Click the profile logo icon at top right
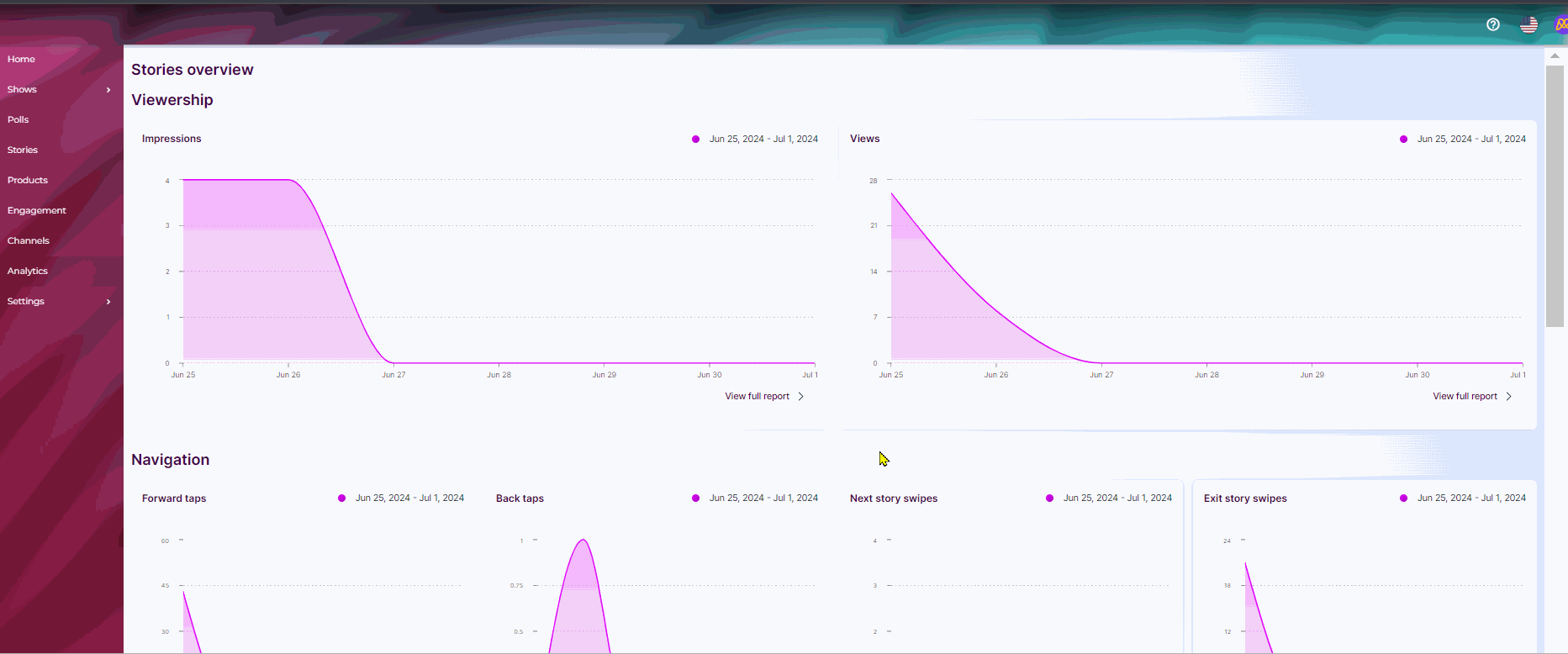The width and height of the screenshot is (1568, 654). (x=1560, y=24)
